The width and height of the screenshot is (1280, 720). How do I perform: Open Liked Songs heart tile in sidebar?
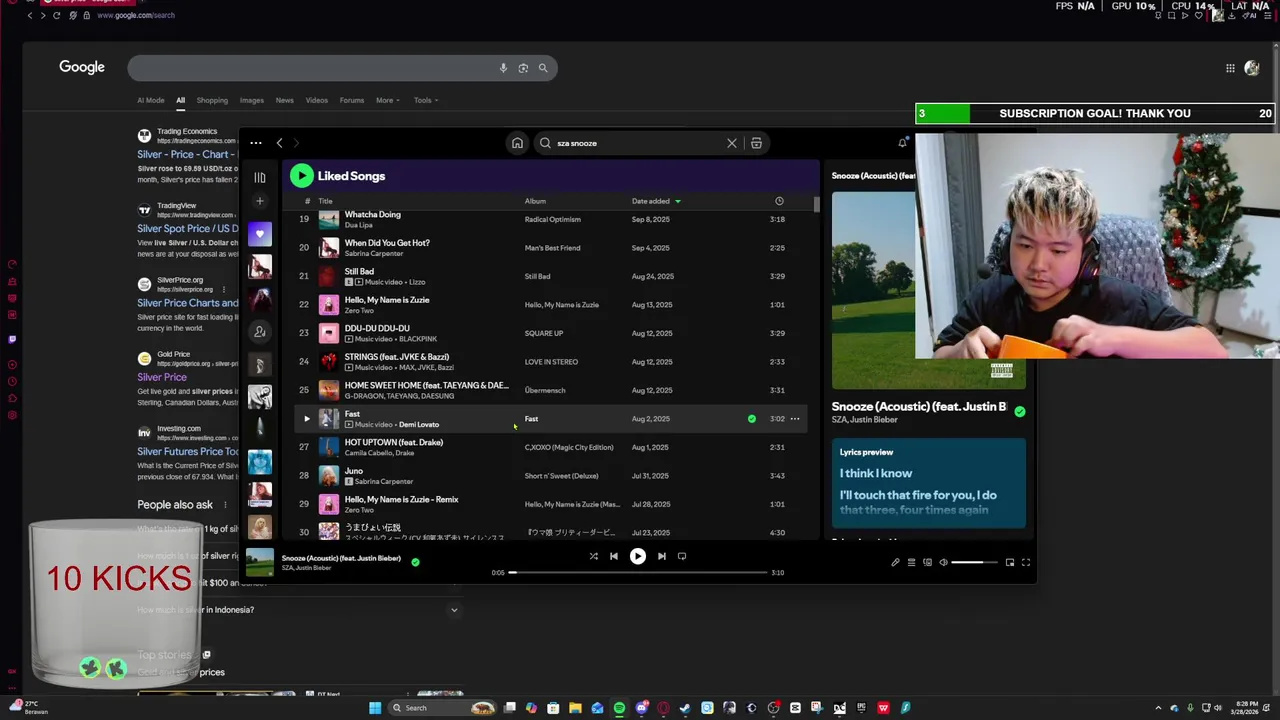pos(260,234)
